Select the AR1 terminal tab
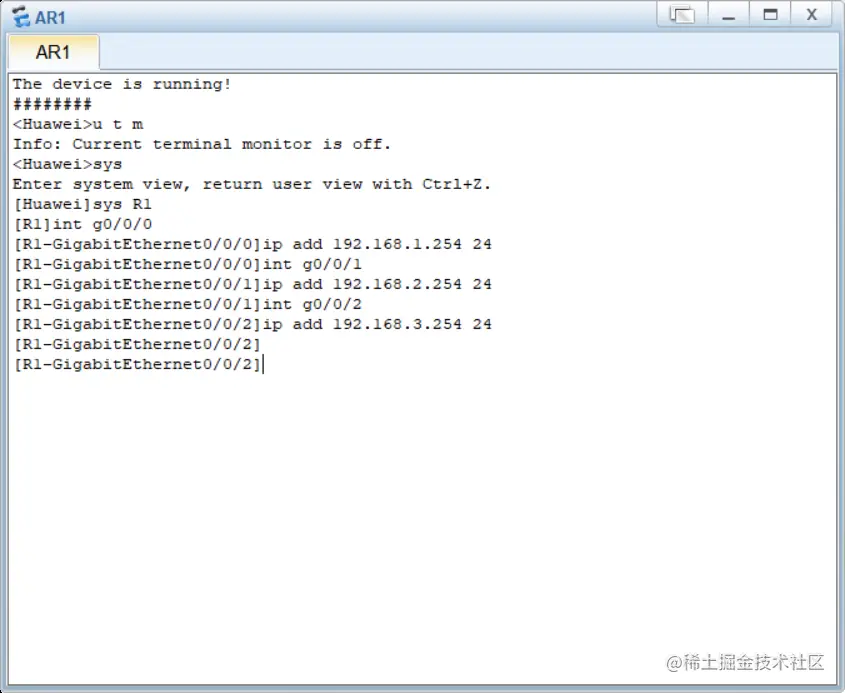The image size is (845, 693). pyautogui.click(x=53, y=52)
